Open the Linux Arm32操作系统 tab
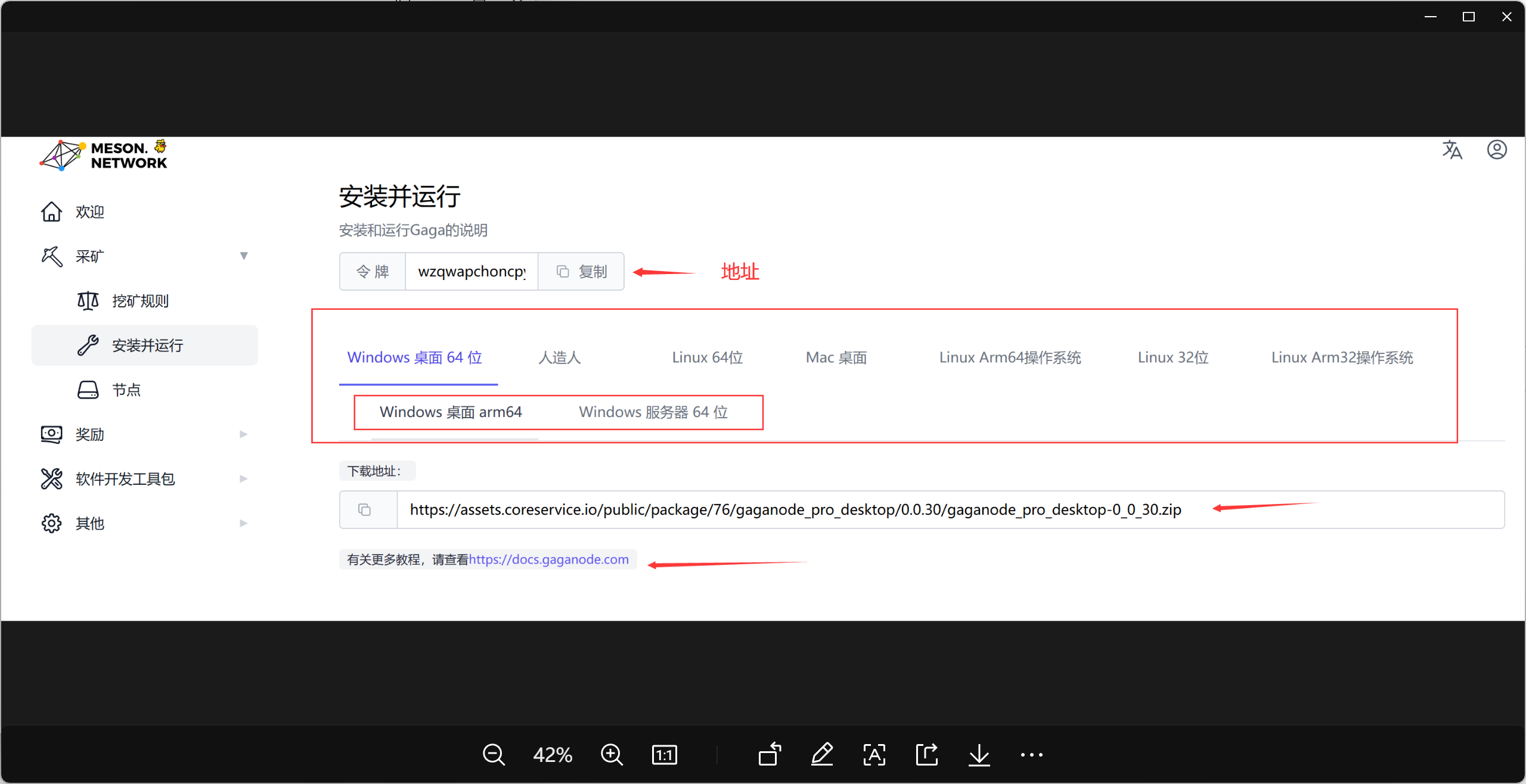This screenshot has height=784, width=1526. tap(1342, 357)
